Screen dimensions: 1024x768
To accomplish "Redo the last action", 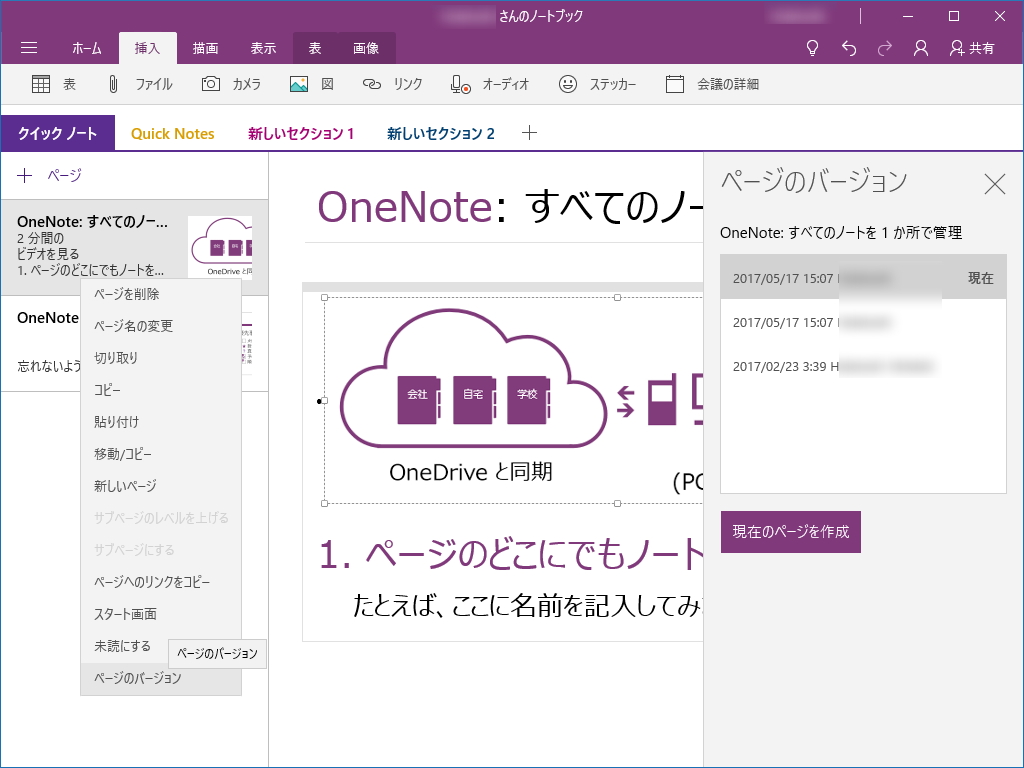I will pyautogui.click(x=885, y=48).
